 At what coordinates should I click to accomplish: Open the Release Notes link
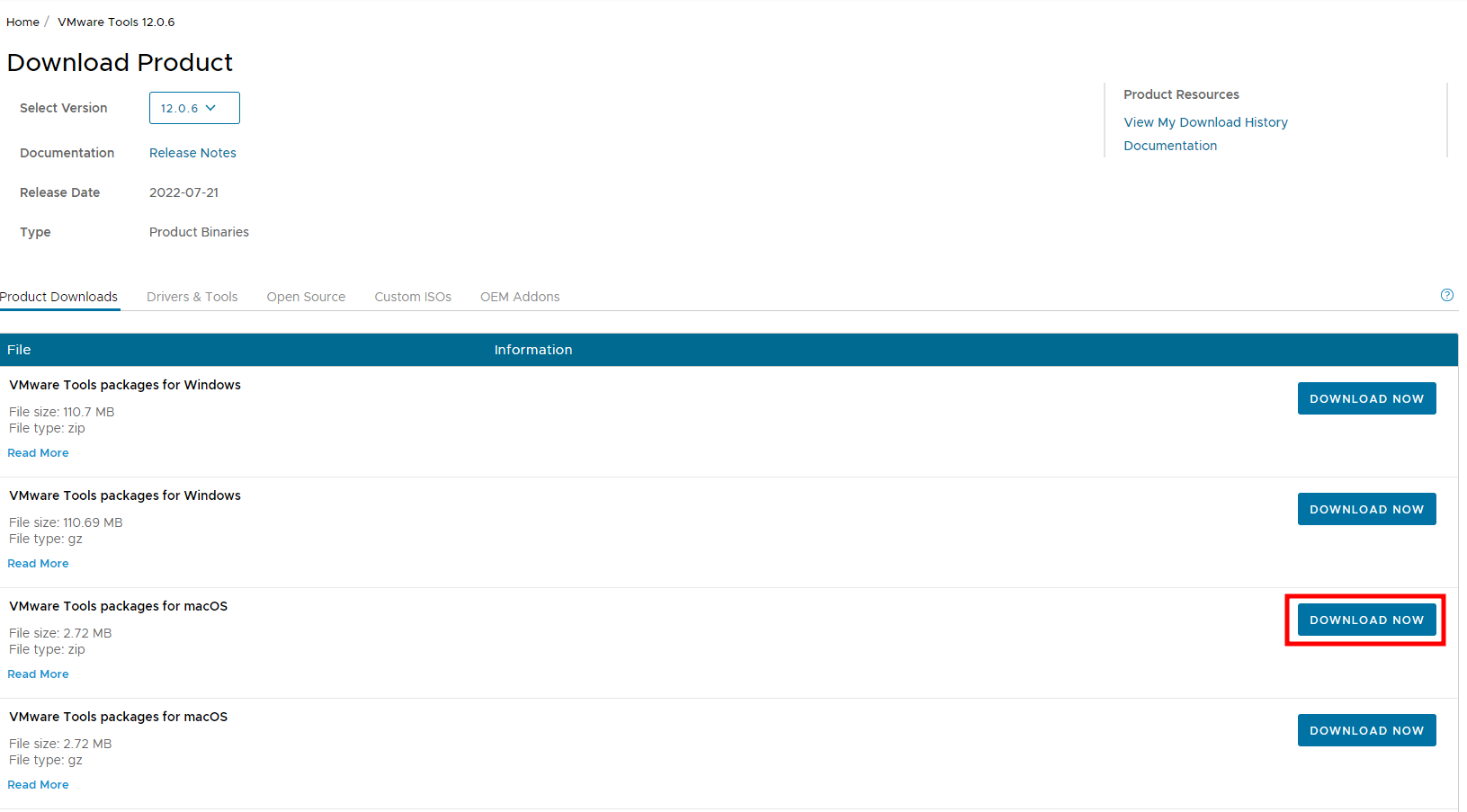point(192,153)
